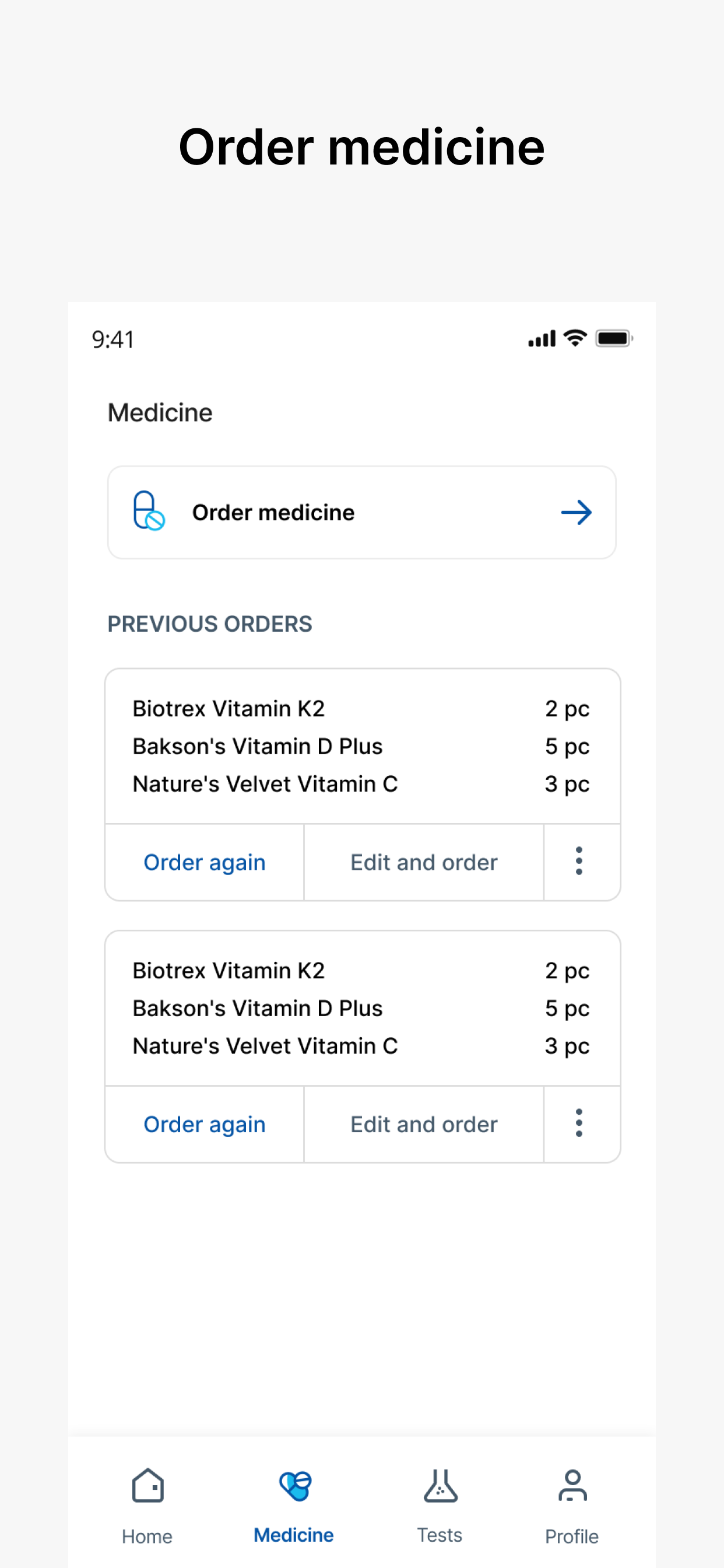724x1568 pixels.
Task: Click Order again on the first order
Action: click(205, 863)
